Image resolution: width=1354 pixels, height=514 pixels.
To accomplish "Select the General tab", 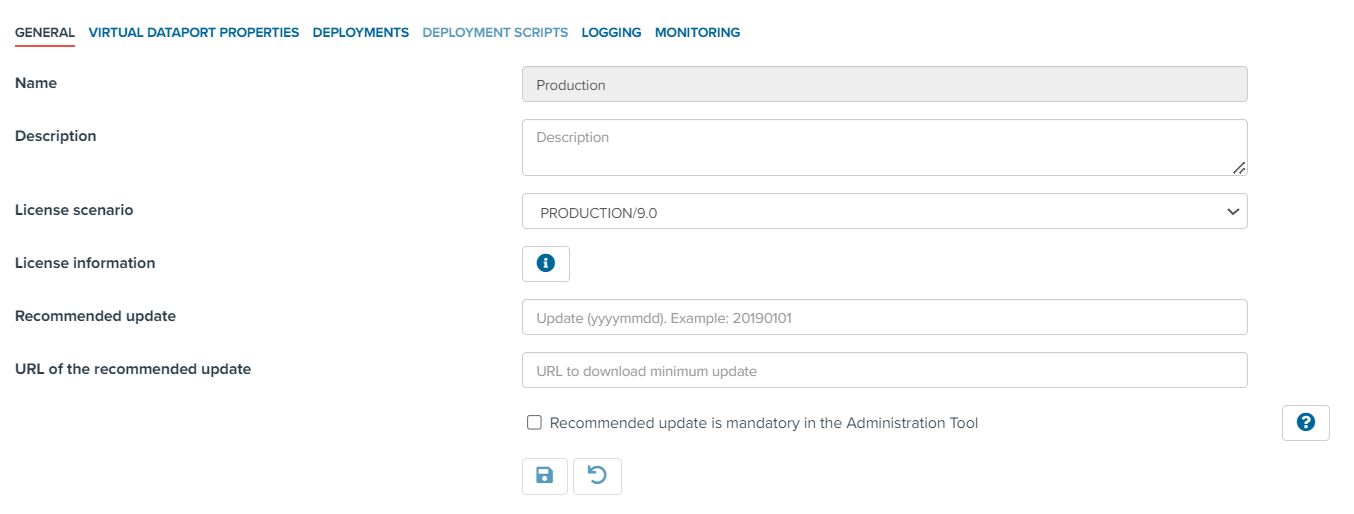I will click(x=45, y=33).
